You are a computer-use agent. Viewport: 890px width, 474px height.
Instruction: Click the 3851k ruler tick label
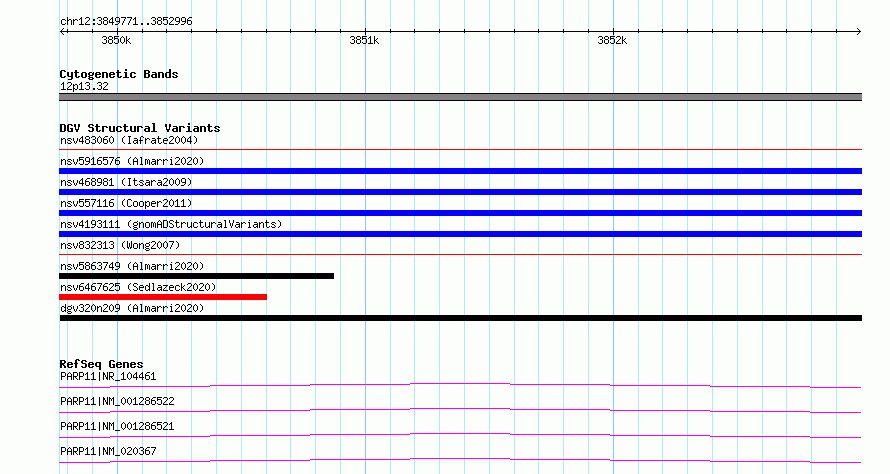364,40
